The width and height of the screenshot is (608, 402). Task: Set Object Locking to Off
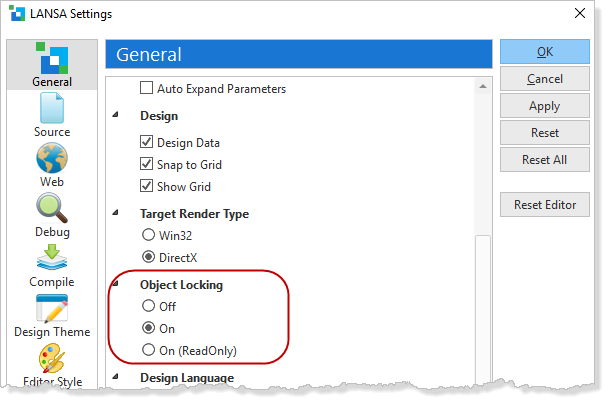click(x=148, y=306)
